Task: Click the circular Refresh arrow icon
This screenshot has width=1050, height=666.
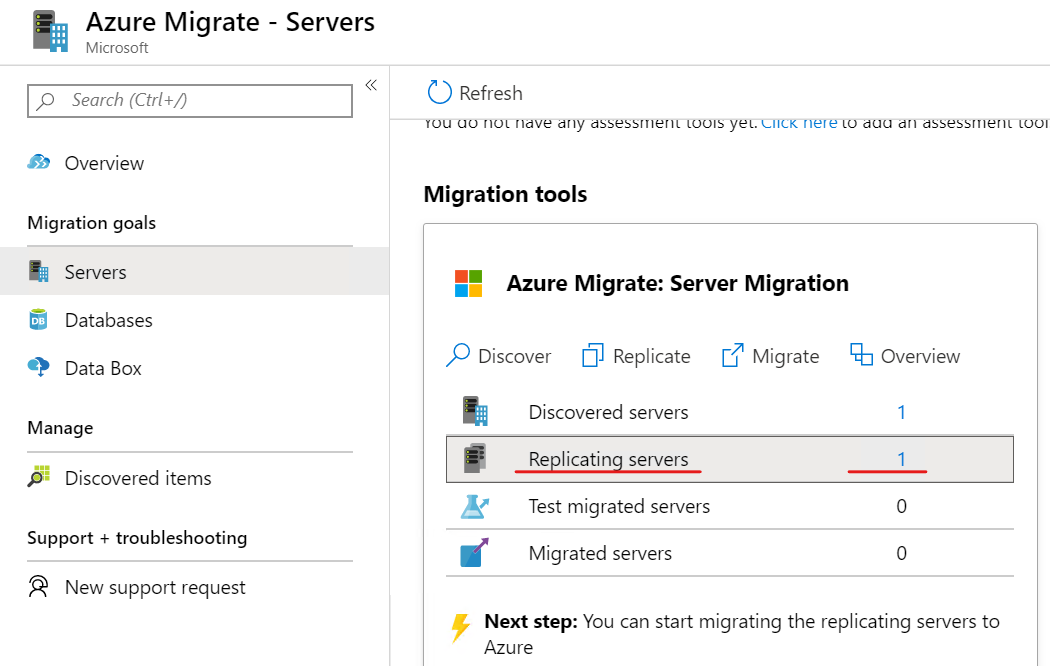Action: (x=440, y=92)
